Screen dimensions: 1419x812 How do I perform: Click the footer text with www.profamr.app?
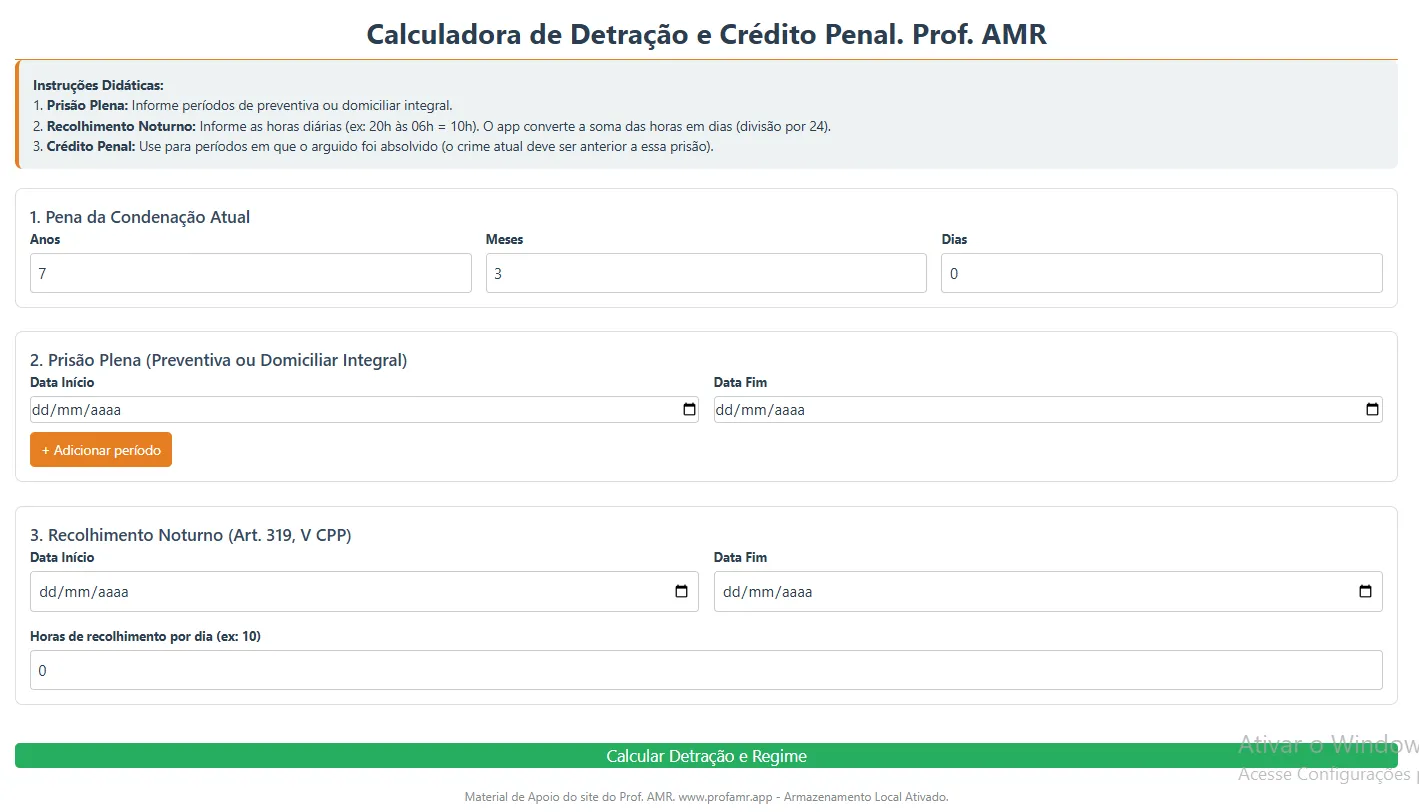[705, 797]
